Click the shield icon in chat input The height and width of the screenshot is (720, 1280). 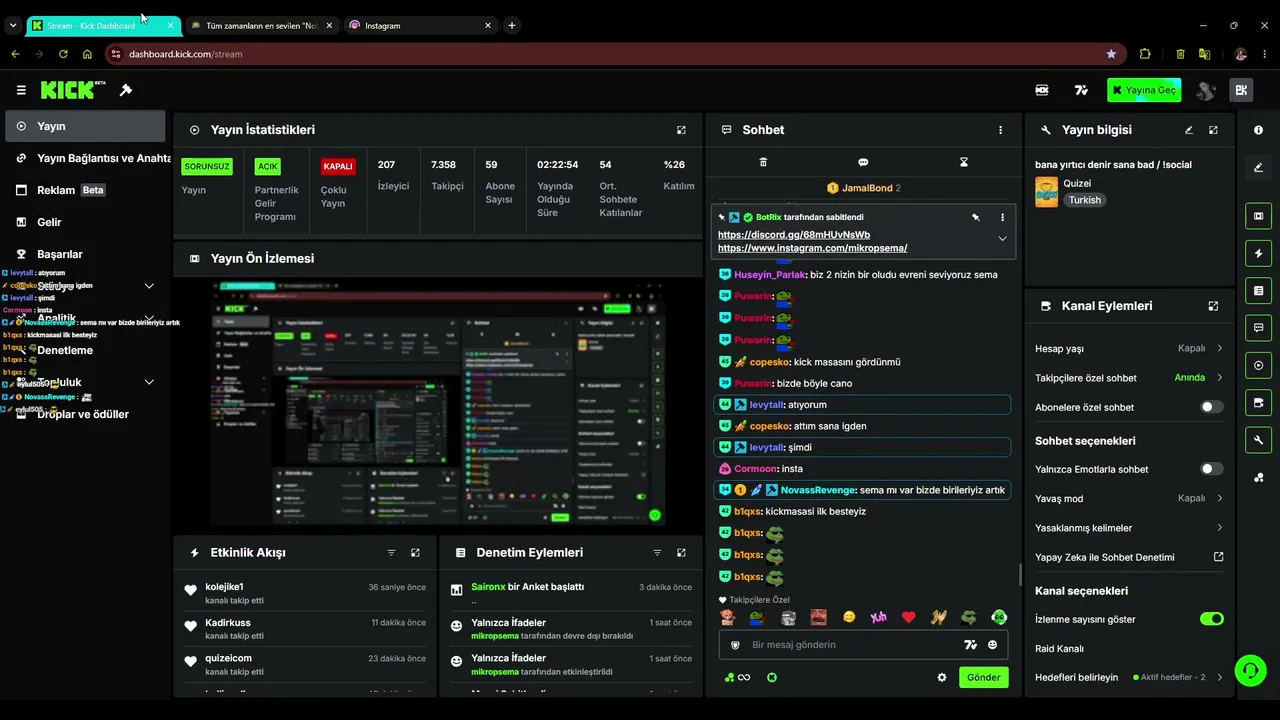coord(735,645)
